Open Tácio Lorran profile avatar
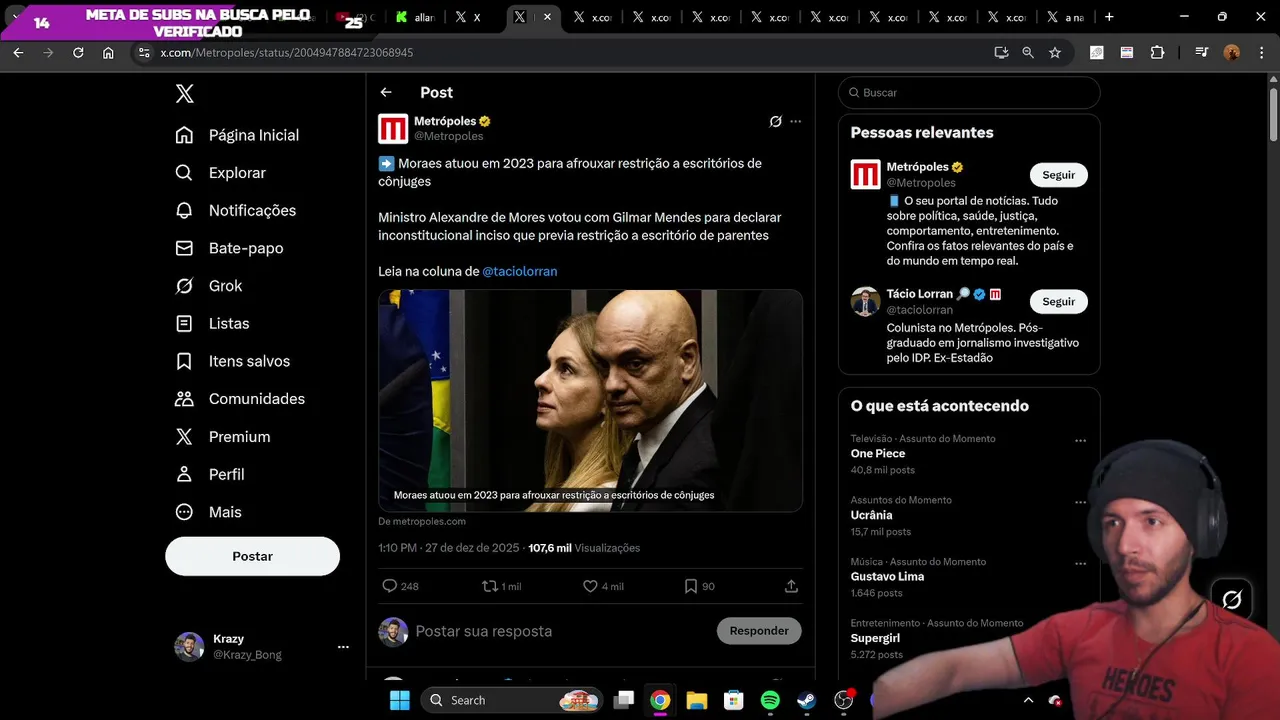 point(865,301)
